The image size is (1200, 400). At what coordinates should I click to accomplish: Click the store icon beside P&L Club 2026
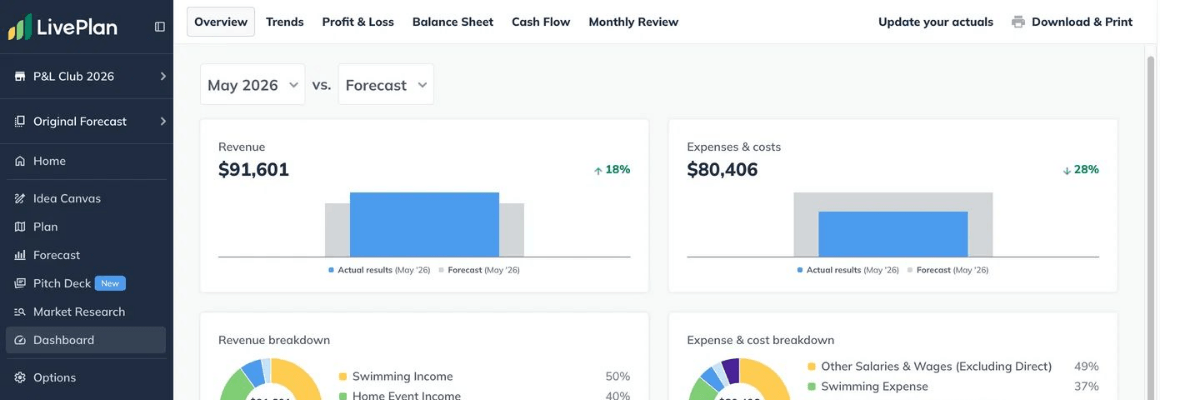click(x=20, y=76)
